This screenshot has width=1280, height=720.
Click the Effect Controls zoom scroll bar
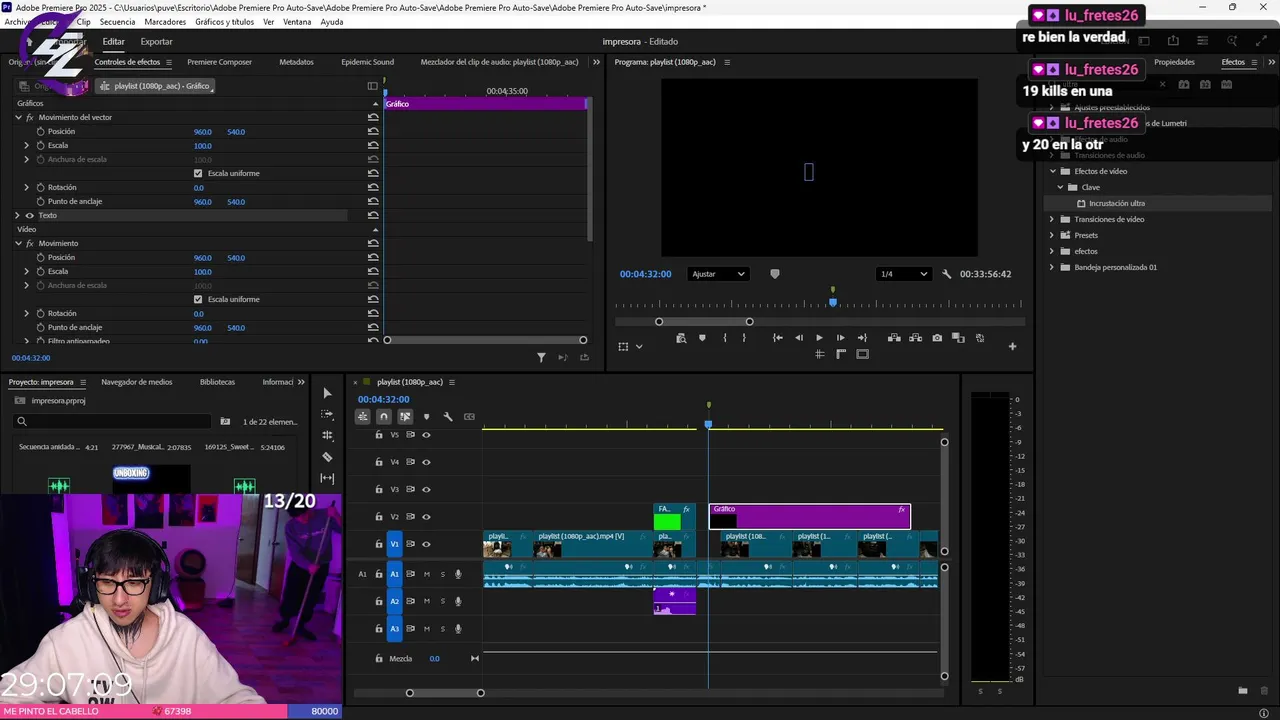485,340
